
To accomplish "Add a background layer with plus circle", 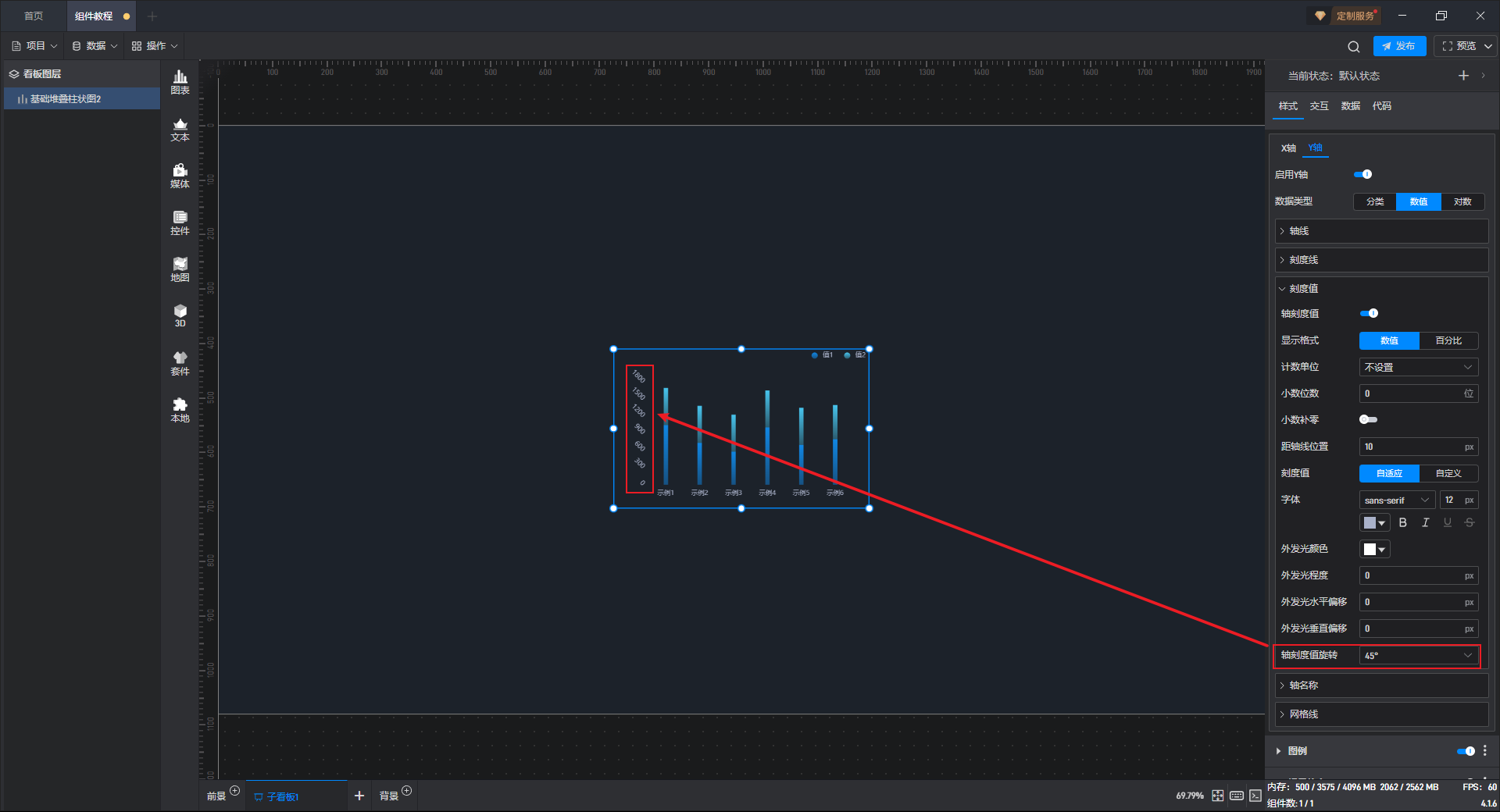I will [x=406, y=791].
